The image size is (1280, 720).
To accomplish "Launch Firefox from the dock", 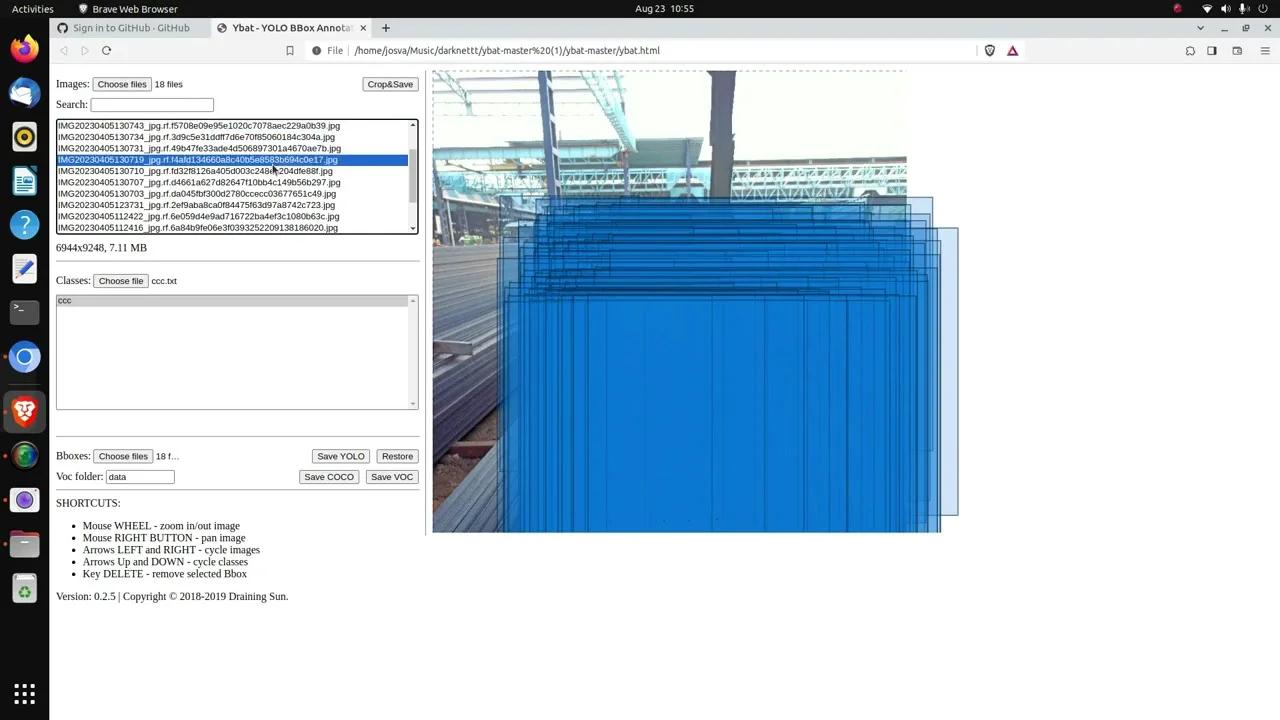I will point(25,49).
